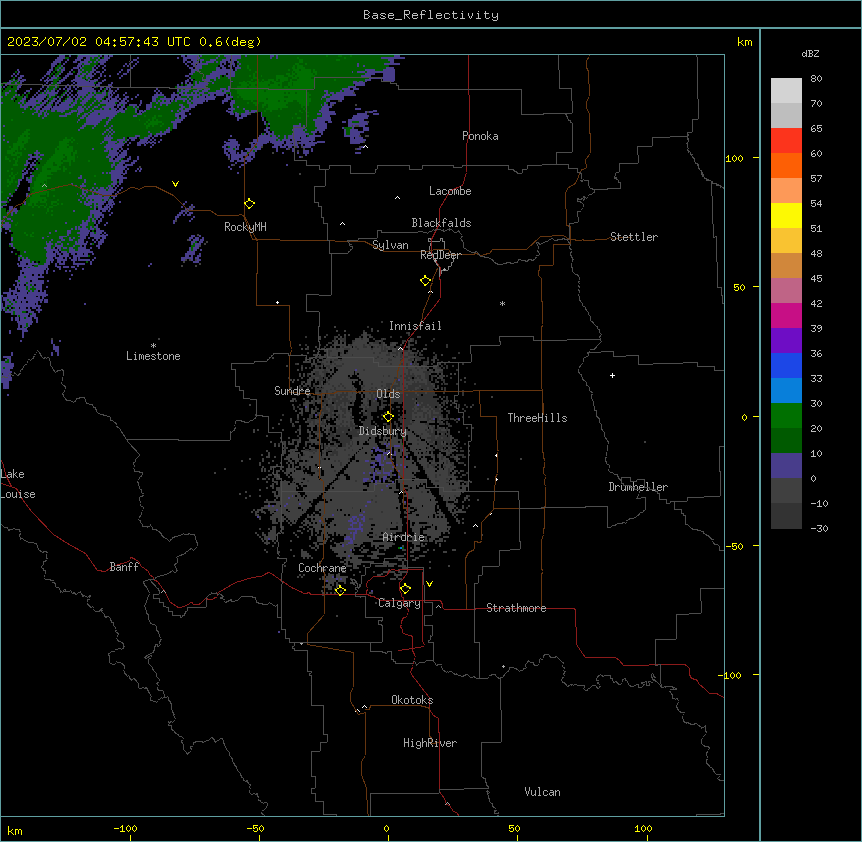Click the Okotoks map label

(412, 700)
